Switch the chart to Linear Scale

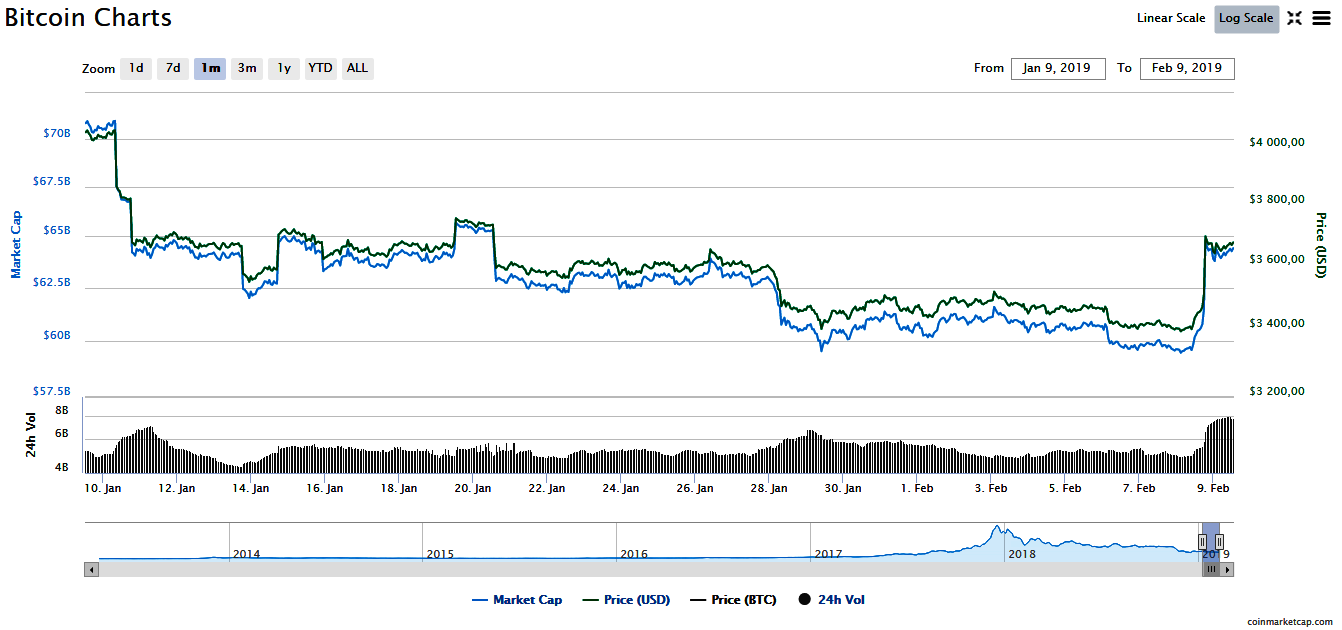coord(1170,18)
